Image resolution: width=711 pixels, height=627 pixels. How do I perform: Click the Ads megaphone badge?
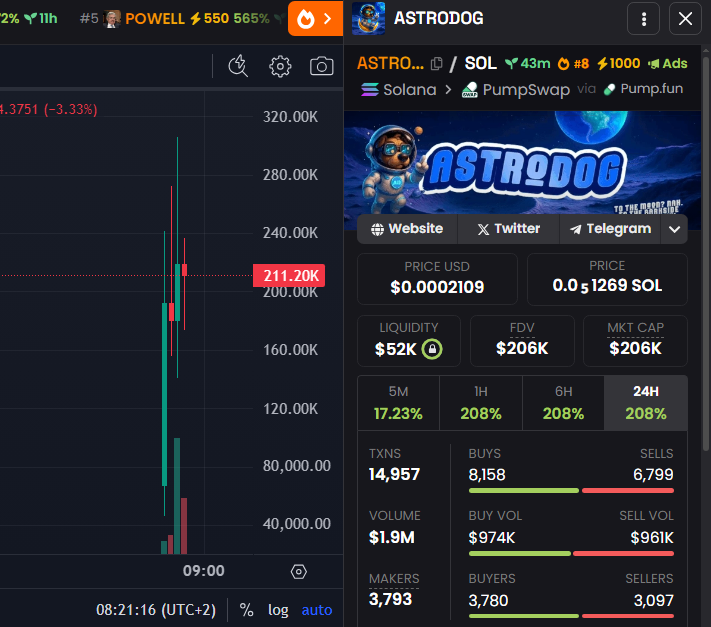(x=667, y=63)
